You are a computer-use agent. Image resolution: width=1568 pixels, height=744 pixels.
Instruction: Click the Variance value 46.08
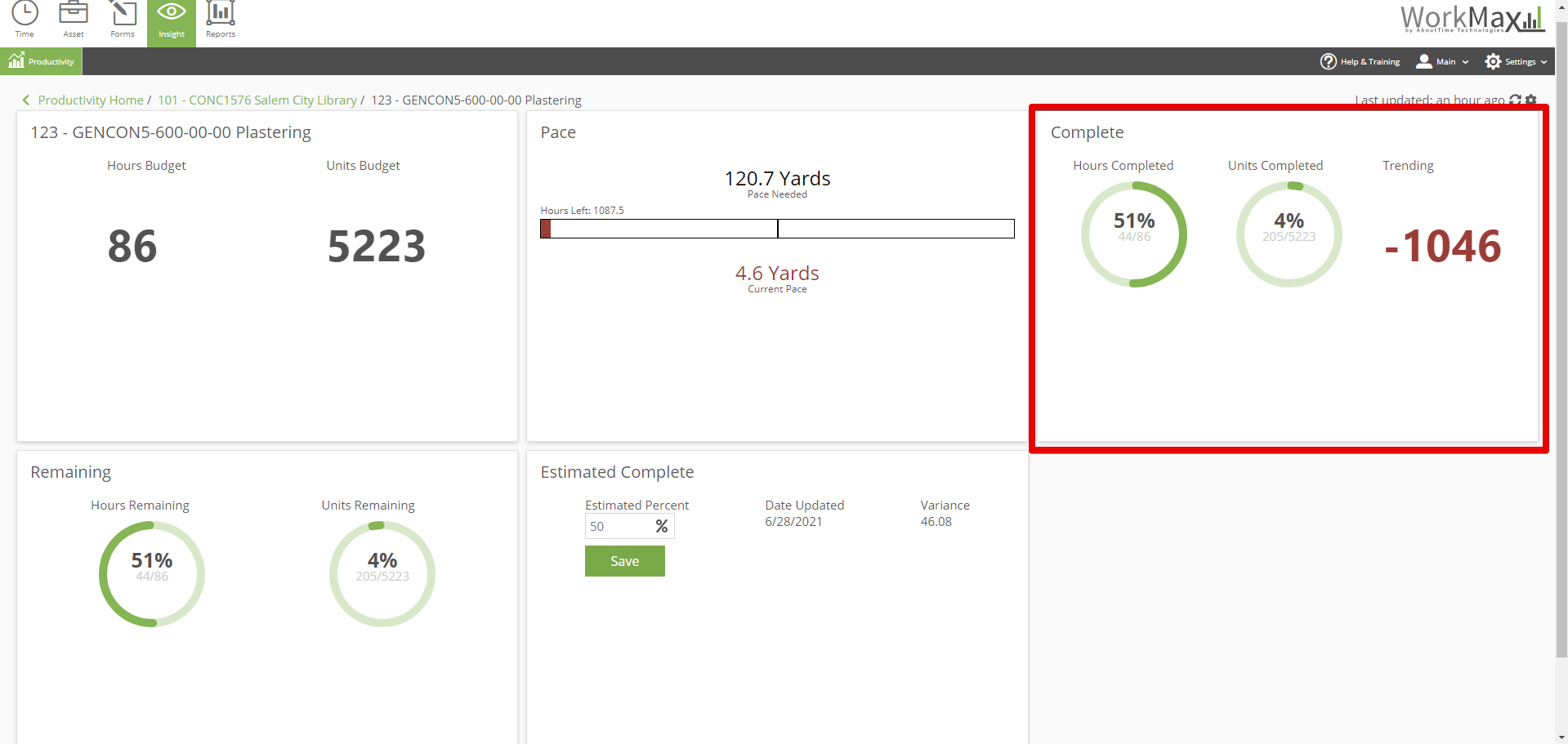tap(936, 522)
